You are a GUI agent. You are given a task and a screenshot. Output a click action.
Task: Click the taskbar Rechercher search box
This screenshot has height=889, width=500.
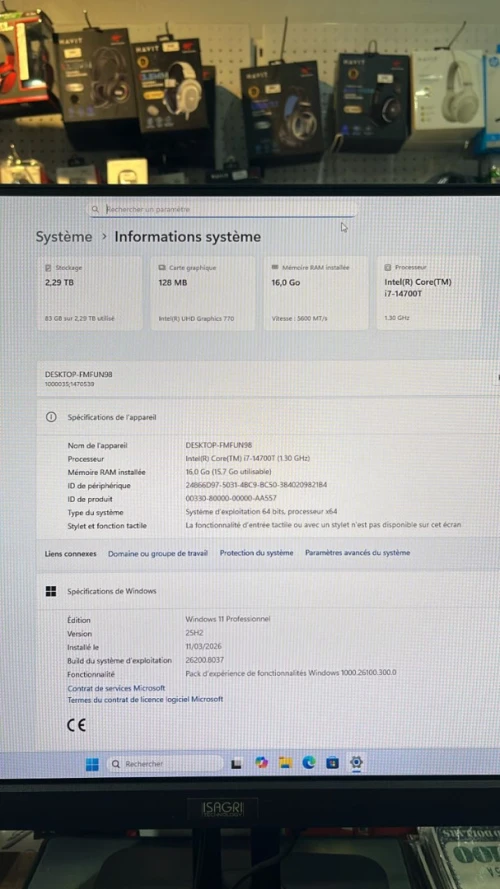165,764
